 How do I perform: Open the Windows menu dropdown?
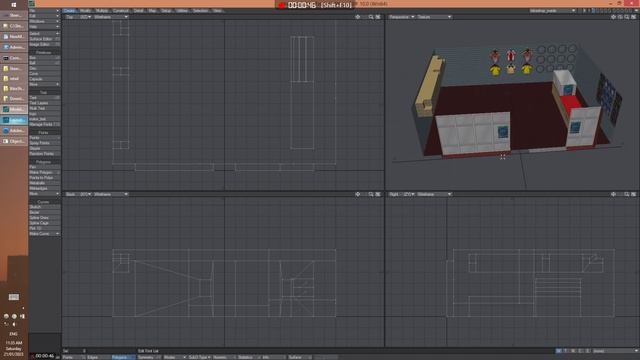pos(44,21)
